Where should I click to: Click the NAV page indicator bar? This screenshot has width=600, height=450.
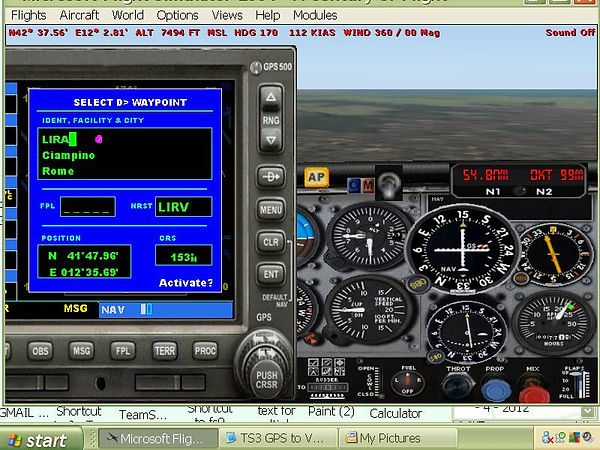[x=166, y=310]
